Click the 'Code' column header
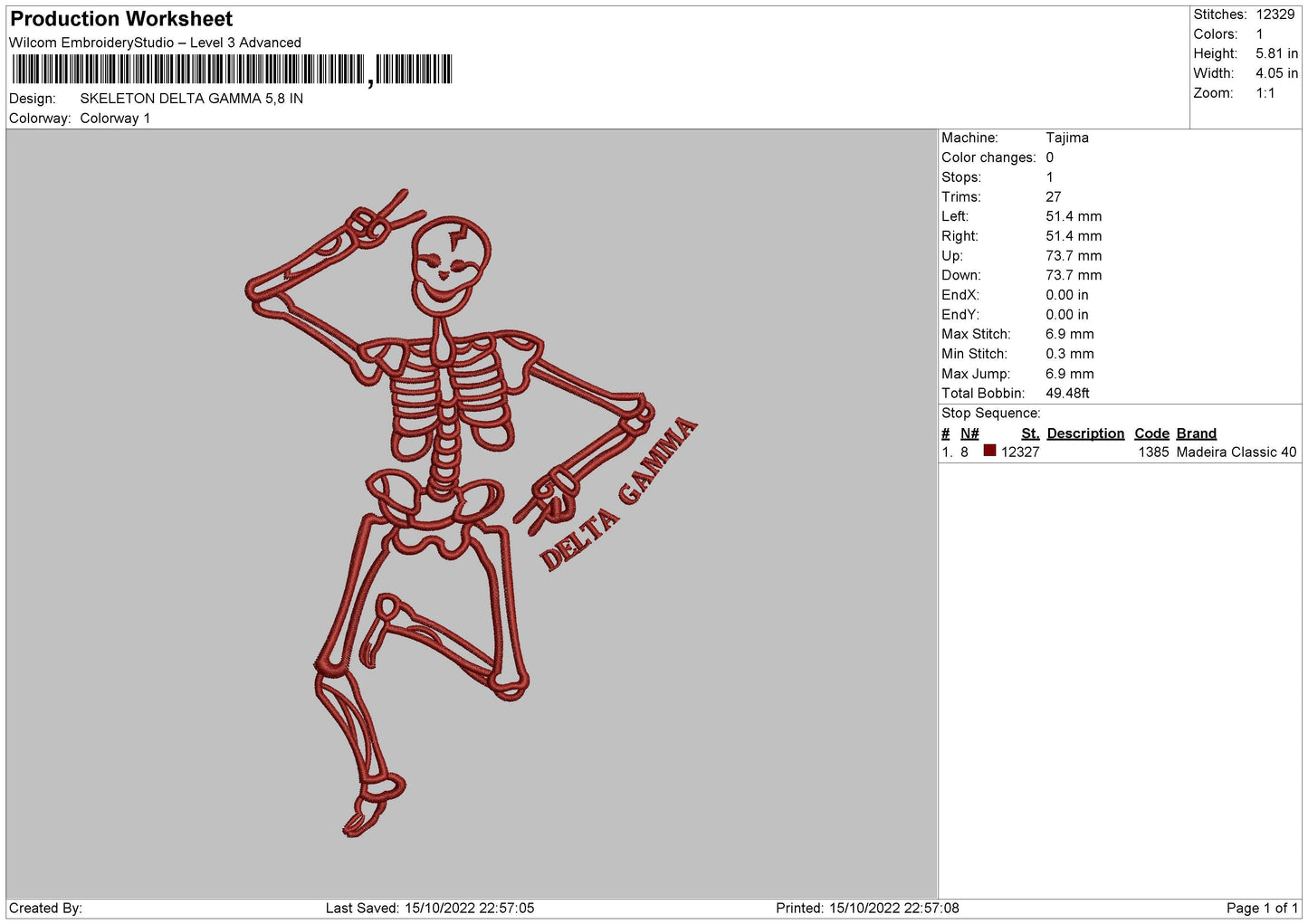Image resolution: width=1308 pixels, height=924 pixels. pos(1151,433)
